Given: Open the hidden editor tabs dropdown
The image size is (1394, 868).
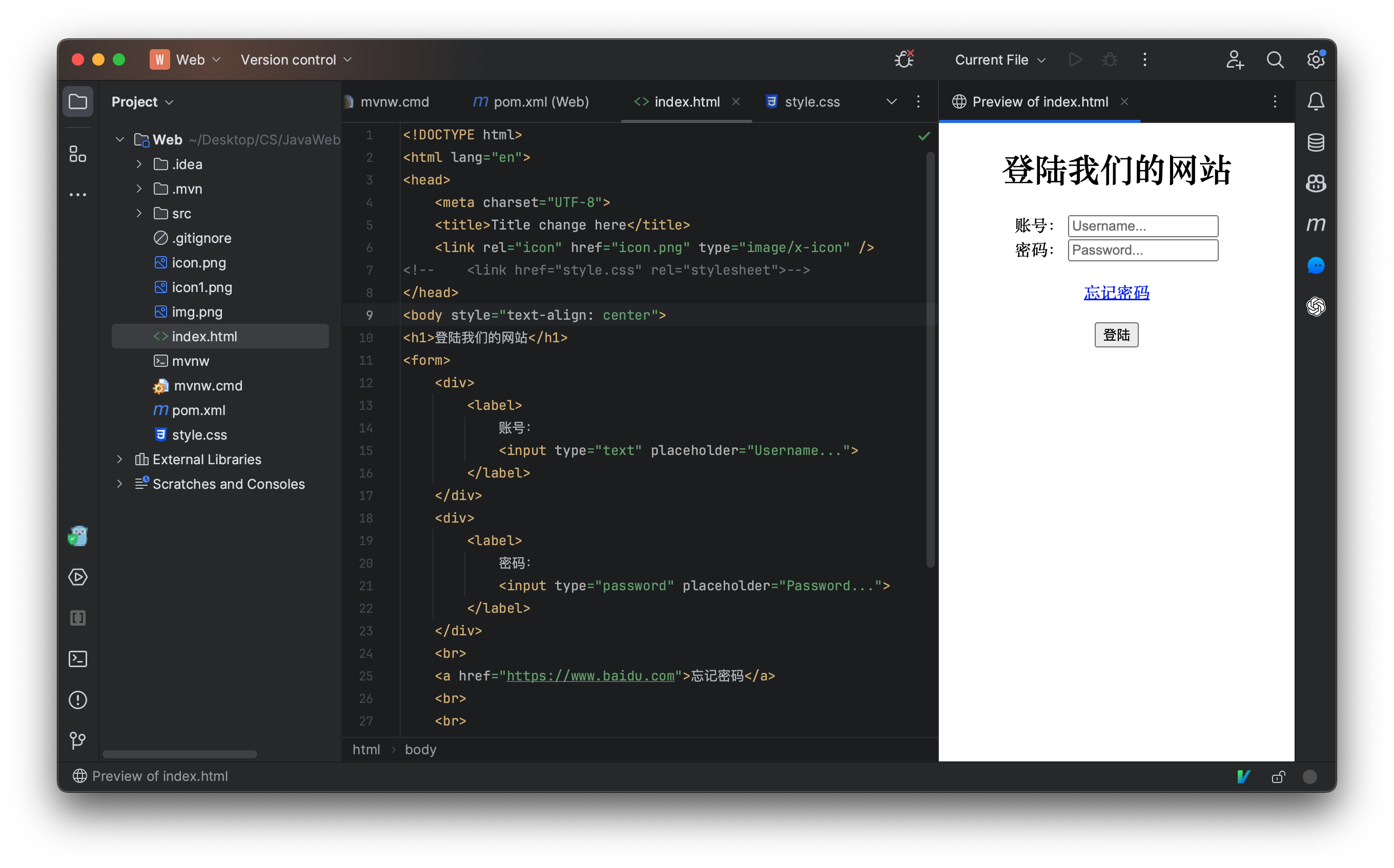Looking at the screenshot, I should coord(891,101).
